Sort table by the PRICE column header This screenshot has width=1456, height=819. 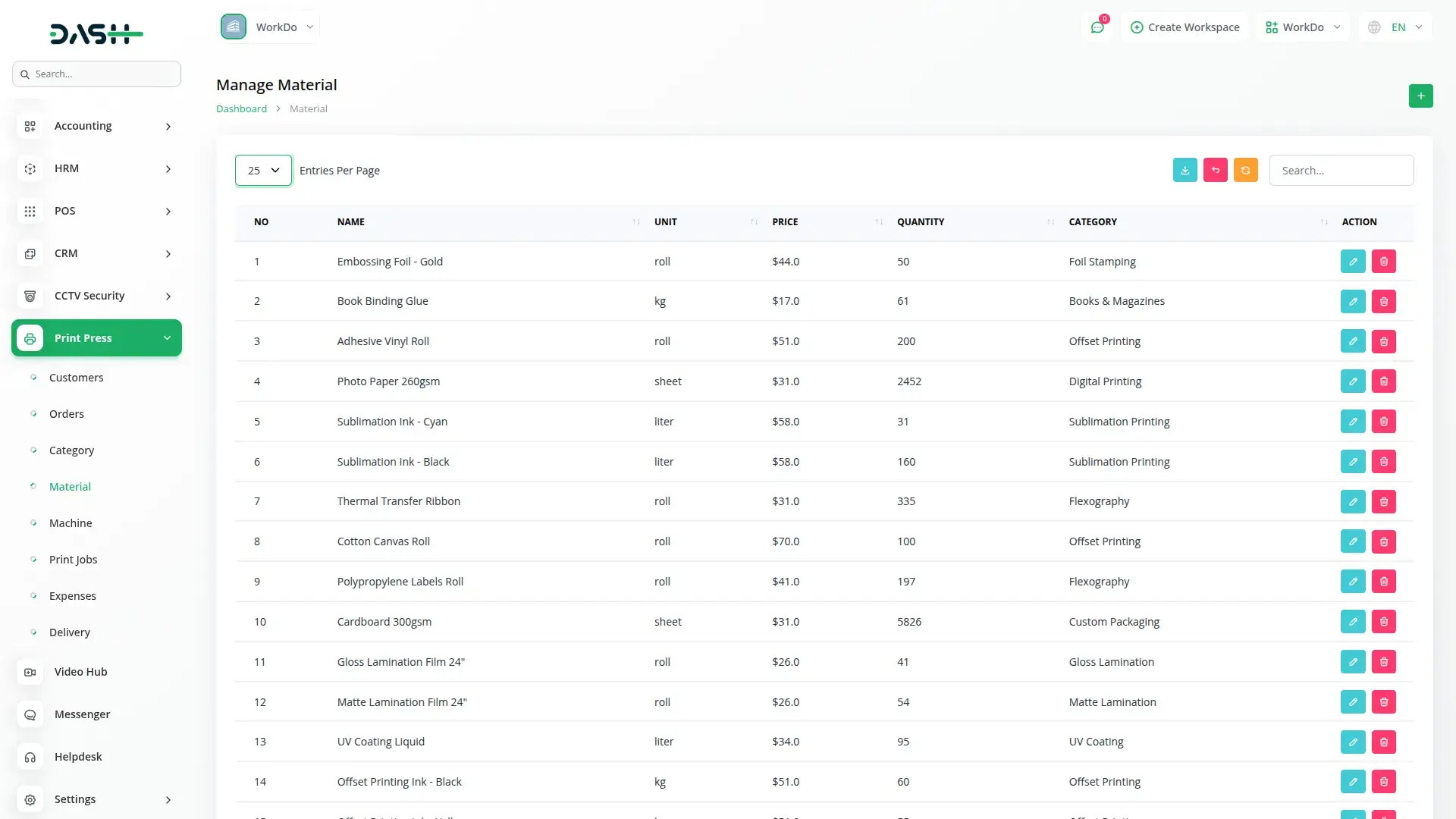pos(785,222)
